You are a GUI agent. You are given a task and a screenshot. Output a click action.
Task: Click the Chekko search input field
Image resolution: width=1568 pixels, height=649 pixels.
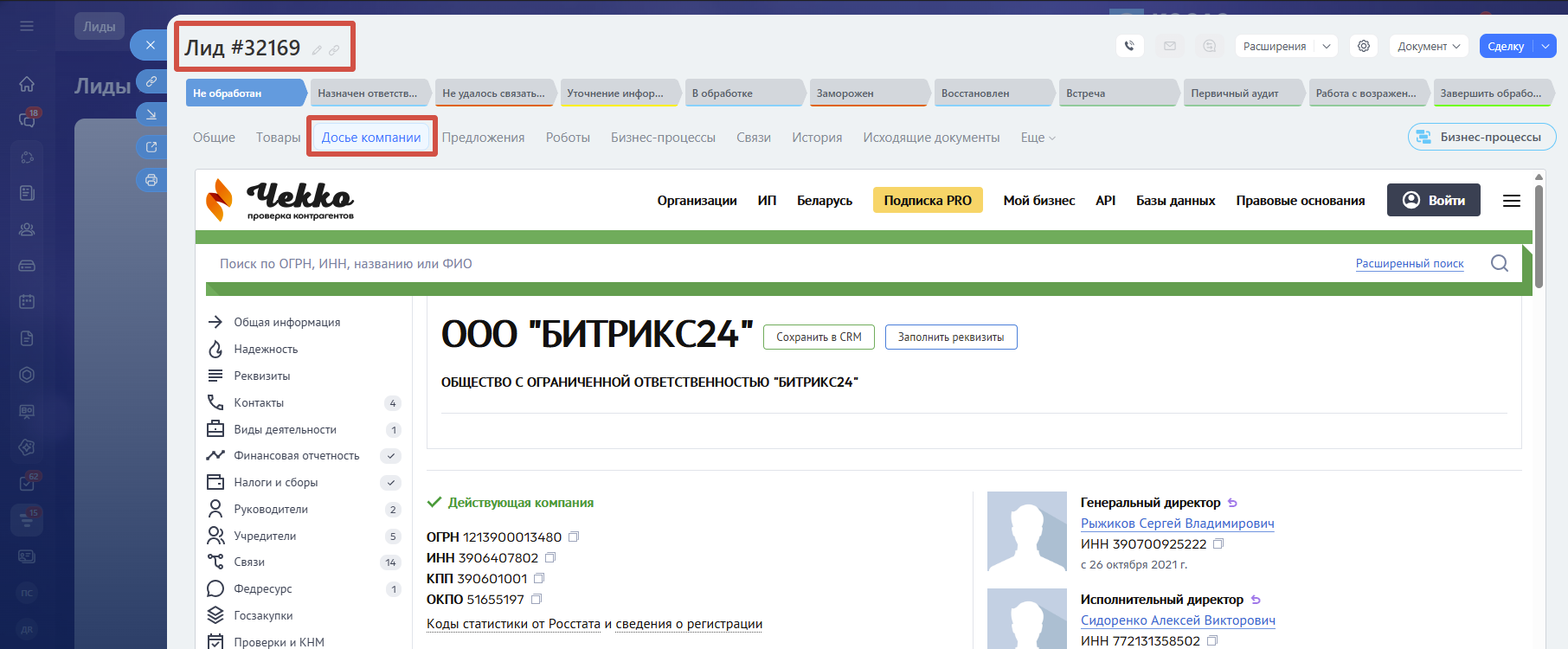(x=779, y=263)
